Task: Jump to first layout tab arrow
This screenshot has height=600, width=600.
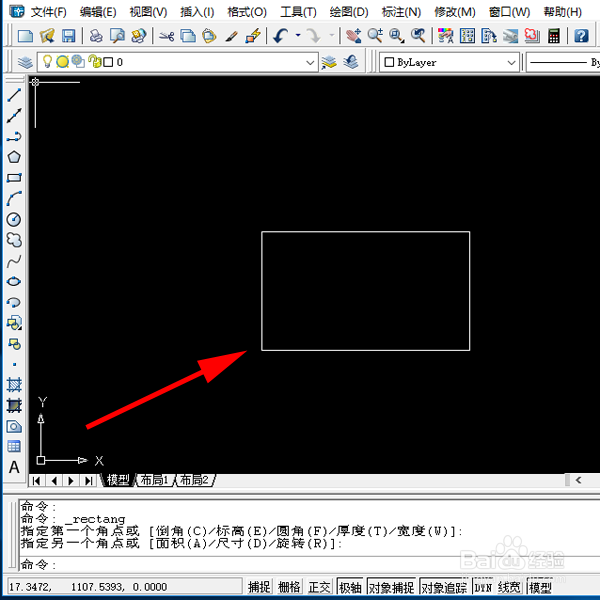Action: click(37, 481)
